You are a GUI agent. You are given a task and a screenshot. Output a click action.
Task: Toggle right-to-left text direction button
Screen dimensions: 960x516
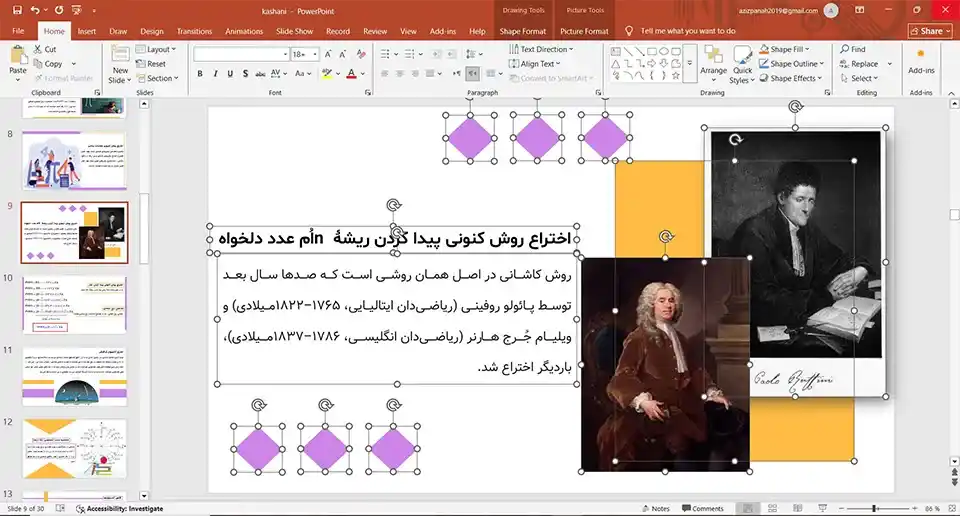click(473, 73)
